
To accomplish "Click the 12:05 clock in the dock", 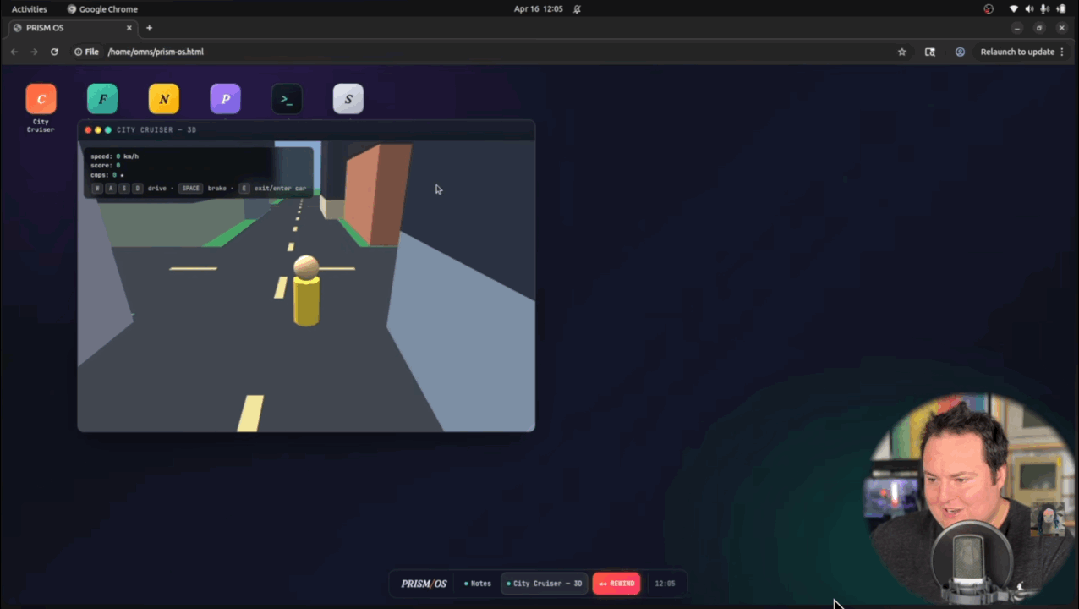I will click(x=665, y=584).
